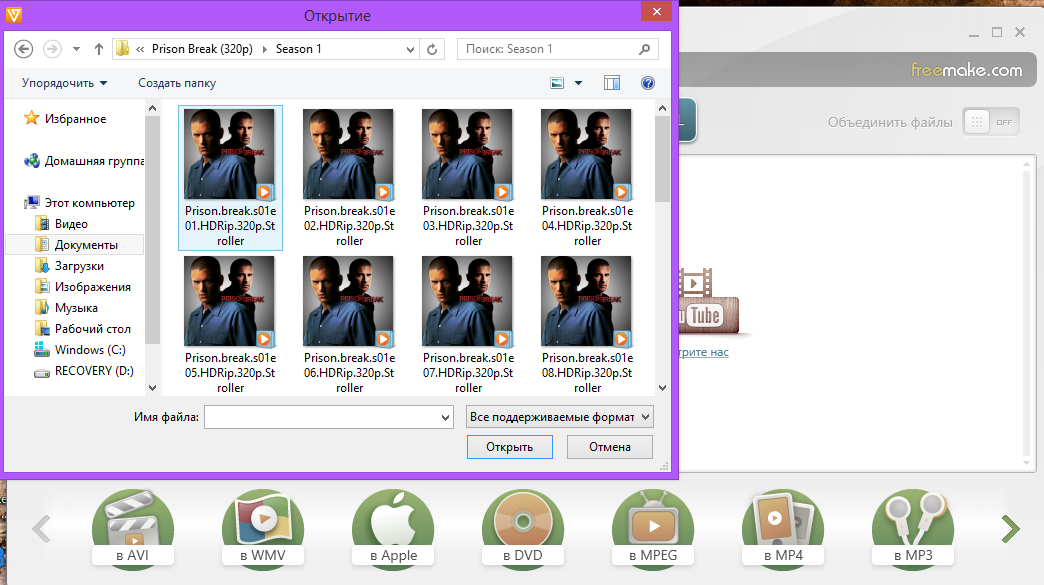Click the file list vertical scrollbar
The height and width of the screenshot is (585, 1044).
(662, 250)
